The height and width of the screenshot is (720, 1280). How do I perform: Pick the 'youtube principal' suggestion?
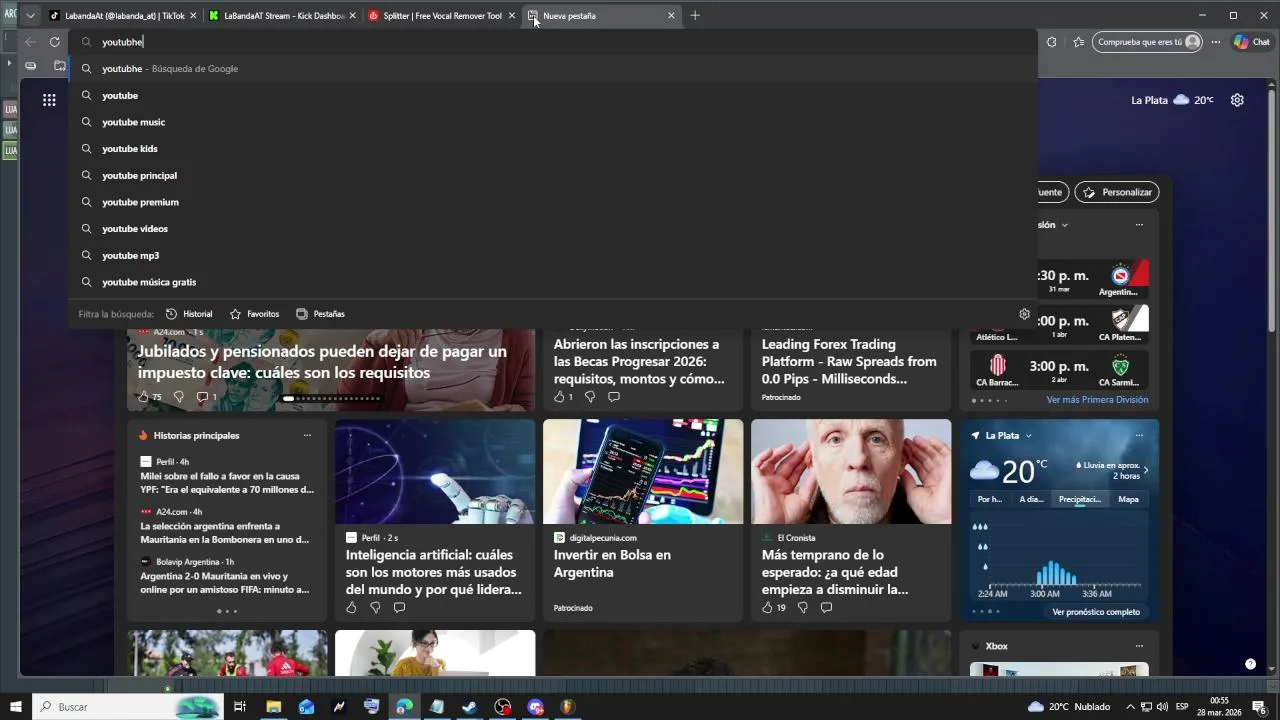[x=552, y=175]
